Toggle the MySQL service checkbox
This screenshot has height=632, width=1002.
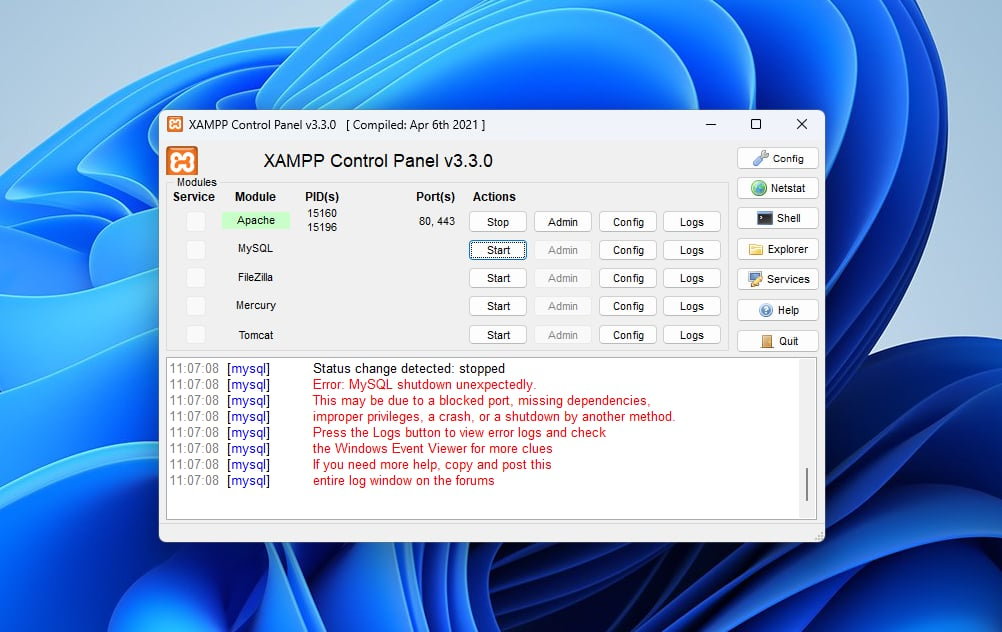[196, 250]
